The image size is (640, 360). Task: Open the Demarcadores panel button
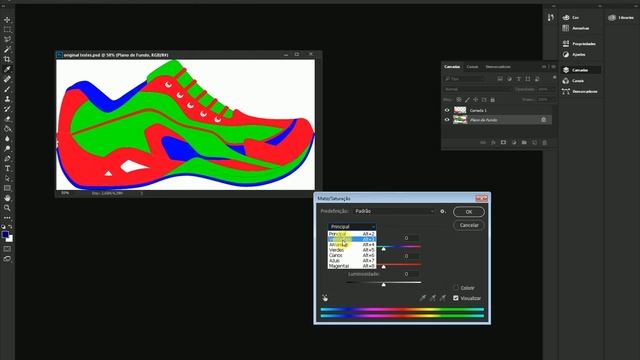tap(580, 91)
